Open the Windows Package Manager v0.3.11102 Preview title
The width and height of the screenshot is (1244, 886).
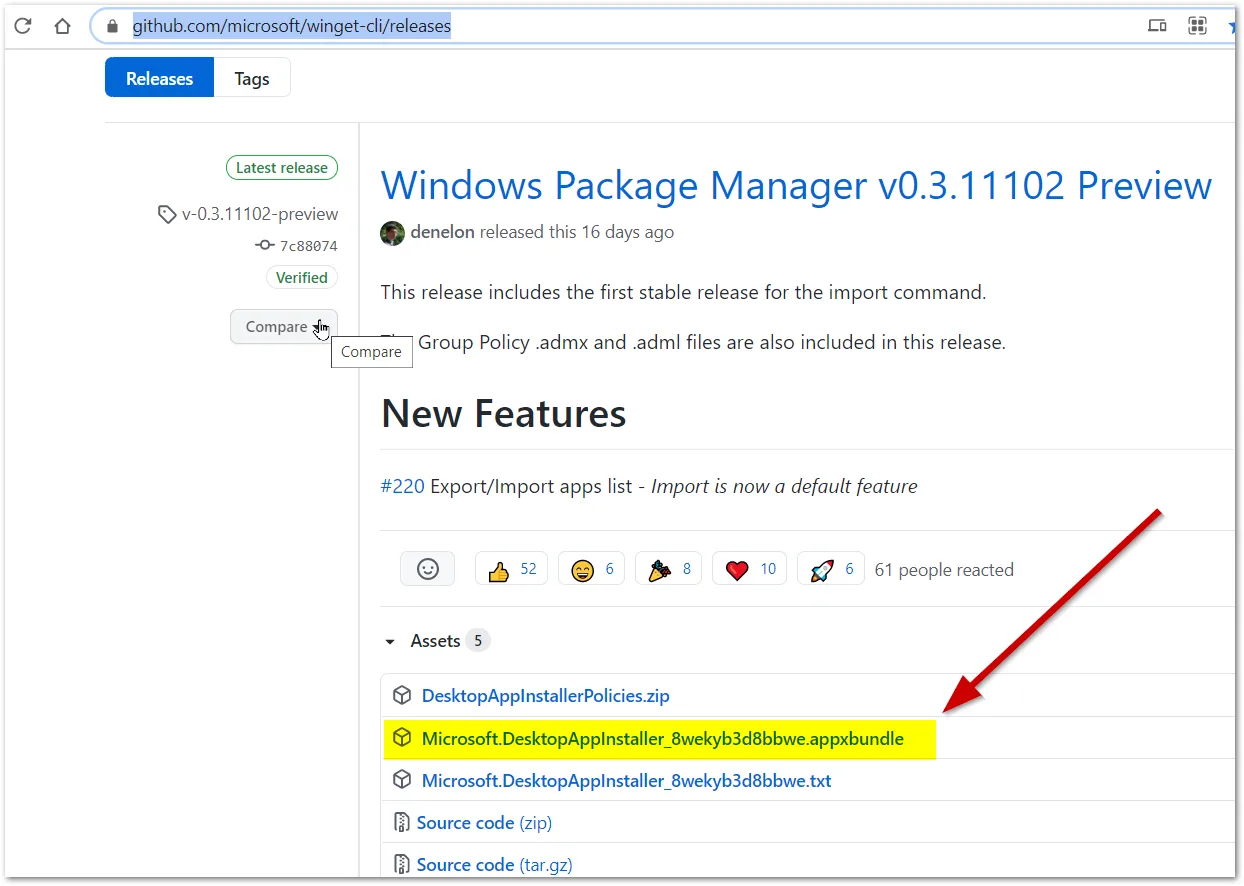tap(796, 186)
